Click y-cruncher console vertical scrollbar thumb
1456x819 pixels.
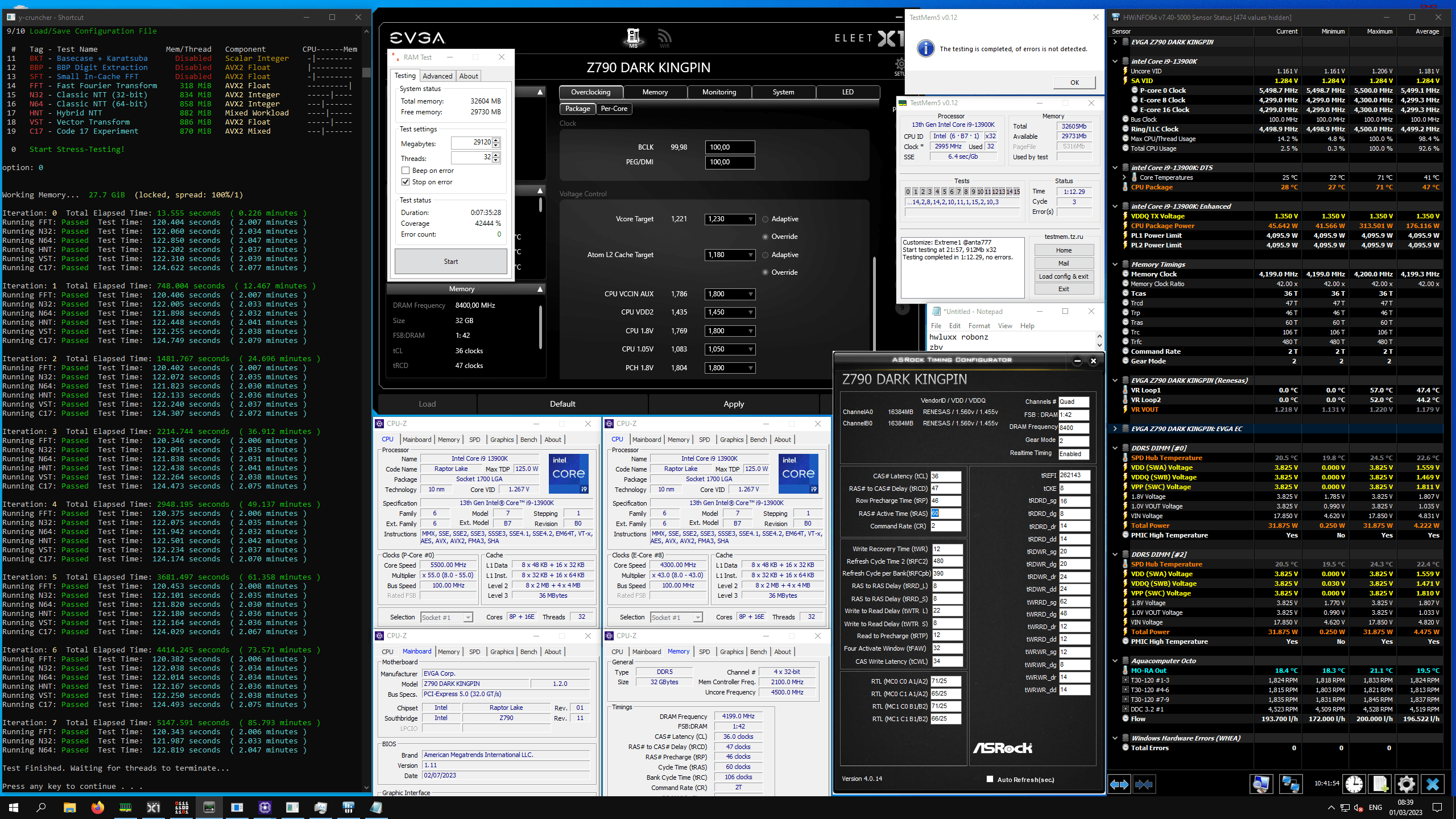(366, 72)
